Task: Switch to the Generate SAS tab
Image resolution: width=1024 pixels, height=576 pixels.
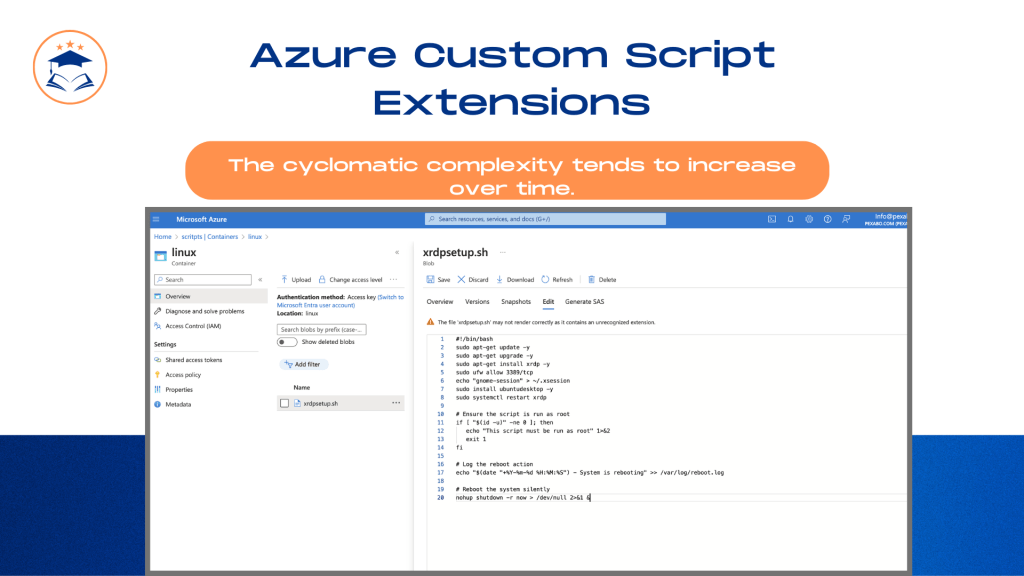Action: [584, 302]
